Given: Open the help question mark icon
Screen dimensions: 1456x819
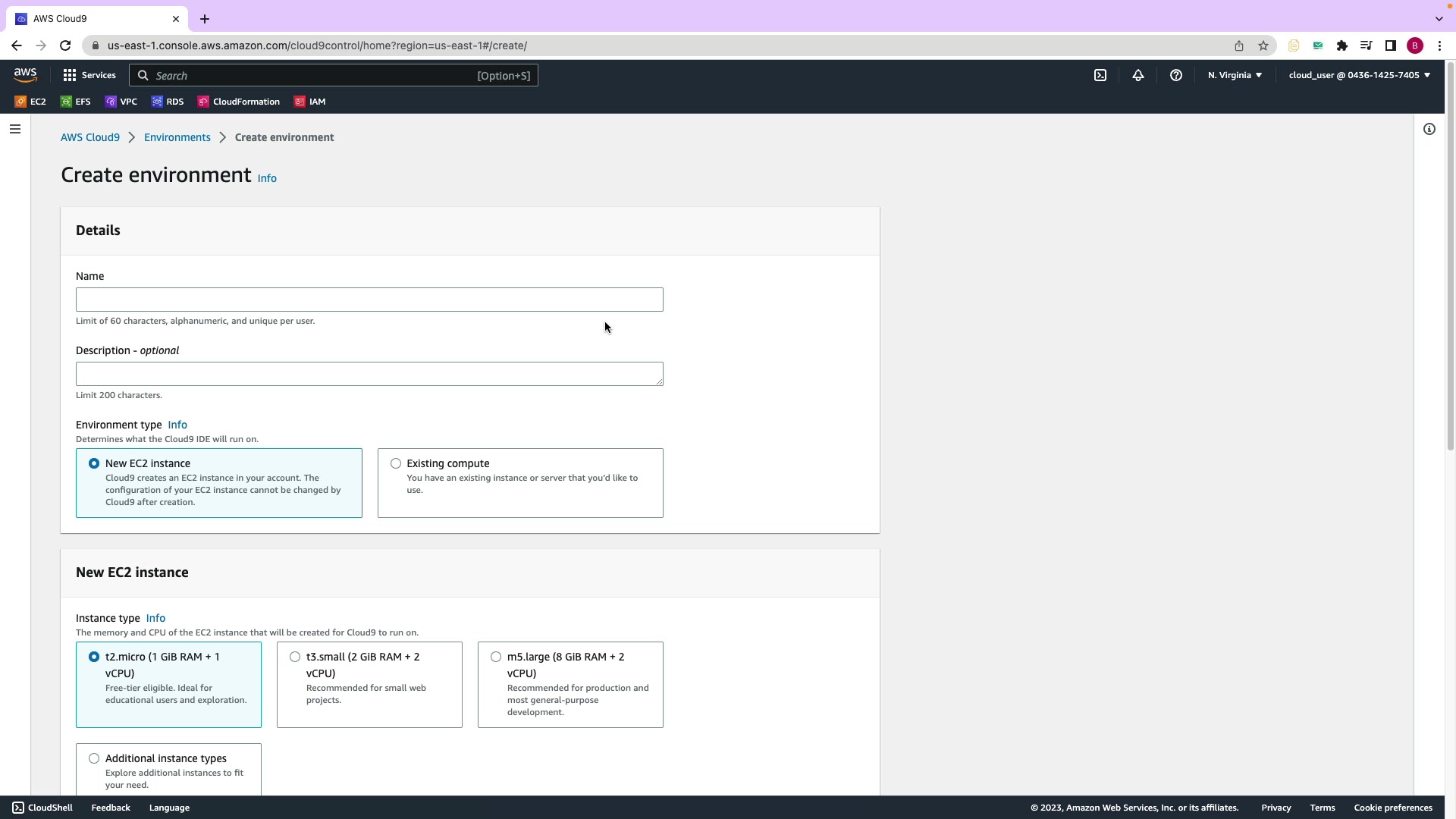Looking at the screenshot, I should click(1176, 75).
